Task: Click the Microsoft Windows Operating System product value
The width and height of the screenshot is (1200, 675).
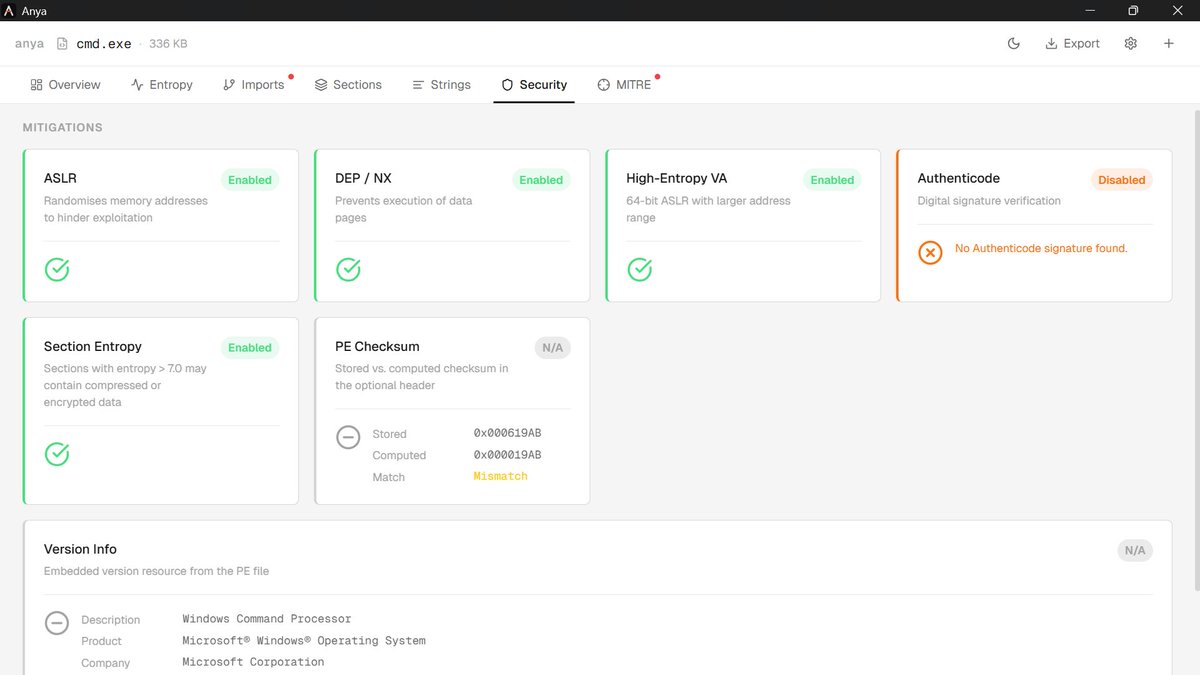Action: tap(304, 641)
